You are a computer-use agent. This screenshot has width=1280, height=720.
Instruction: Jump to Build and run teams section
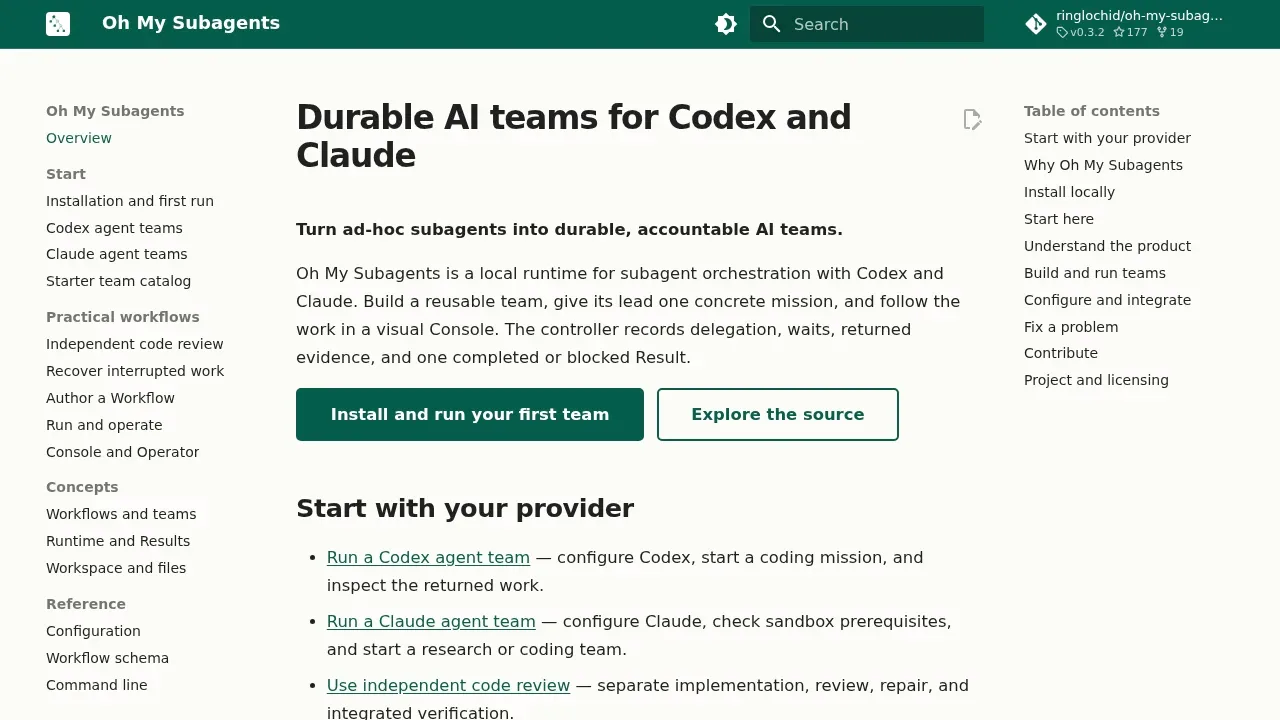(x=1095, y=273)
